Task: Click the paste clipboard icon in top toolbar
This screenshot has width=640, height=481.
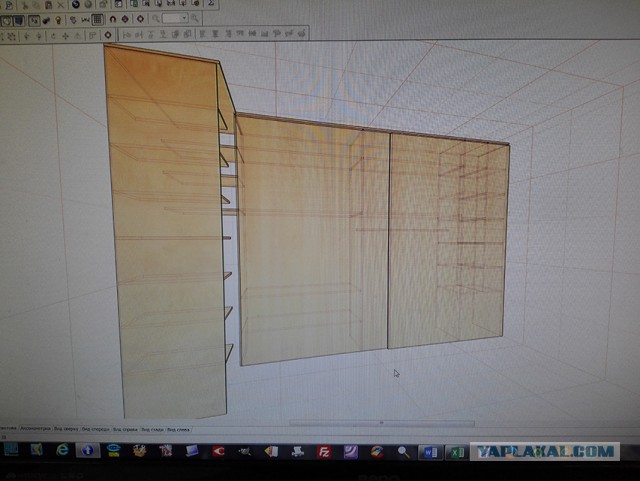Action: [x=48, y=5]
